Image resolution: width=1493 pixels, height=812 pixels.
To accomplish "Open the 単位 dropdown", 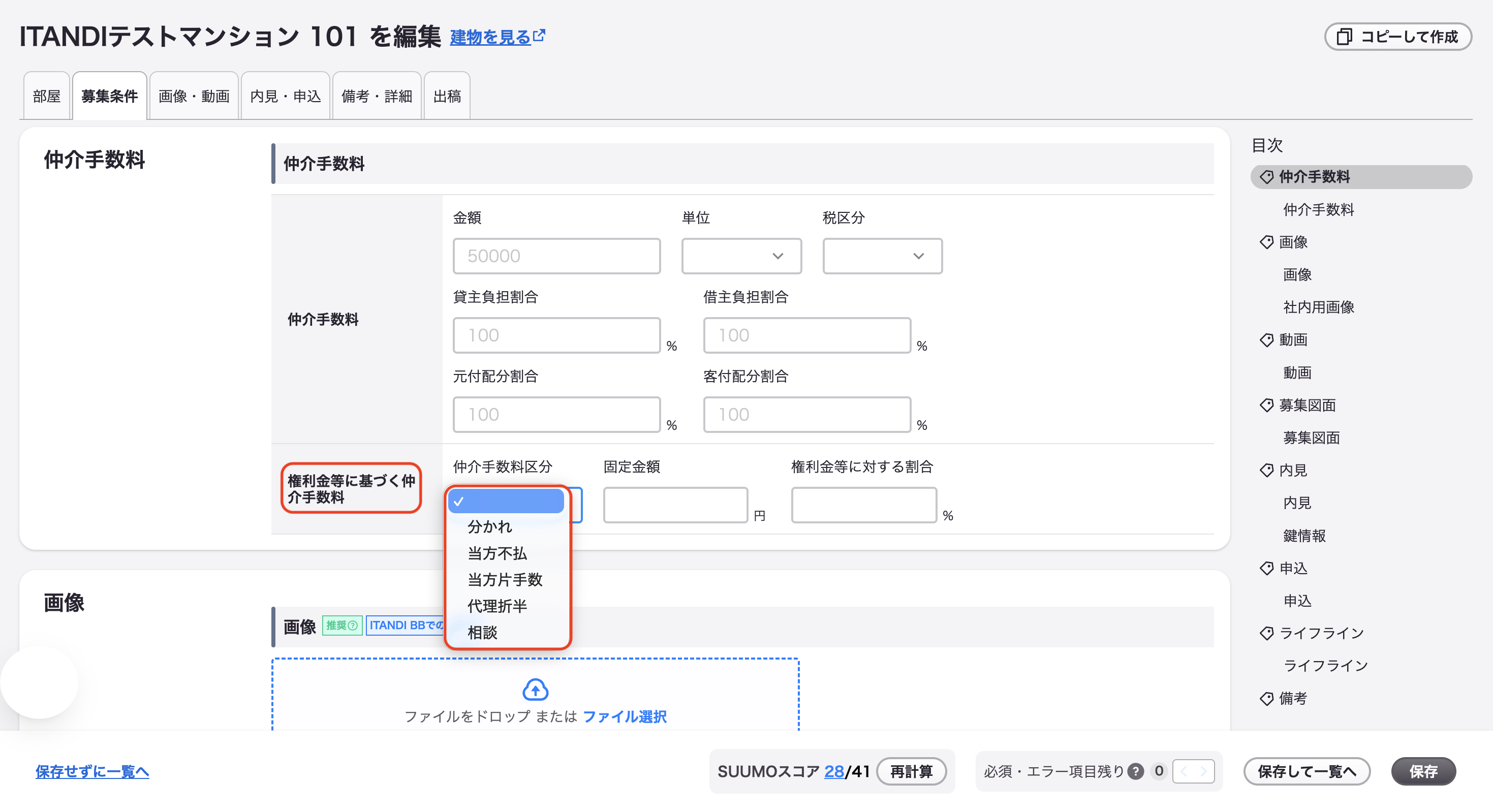I will tap(741, 256).
